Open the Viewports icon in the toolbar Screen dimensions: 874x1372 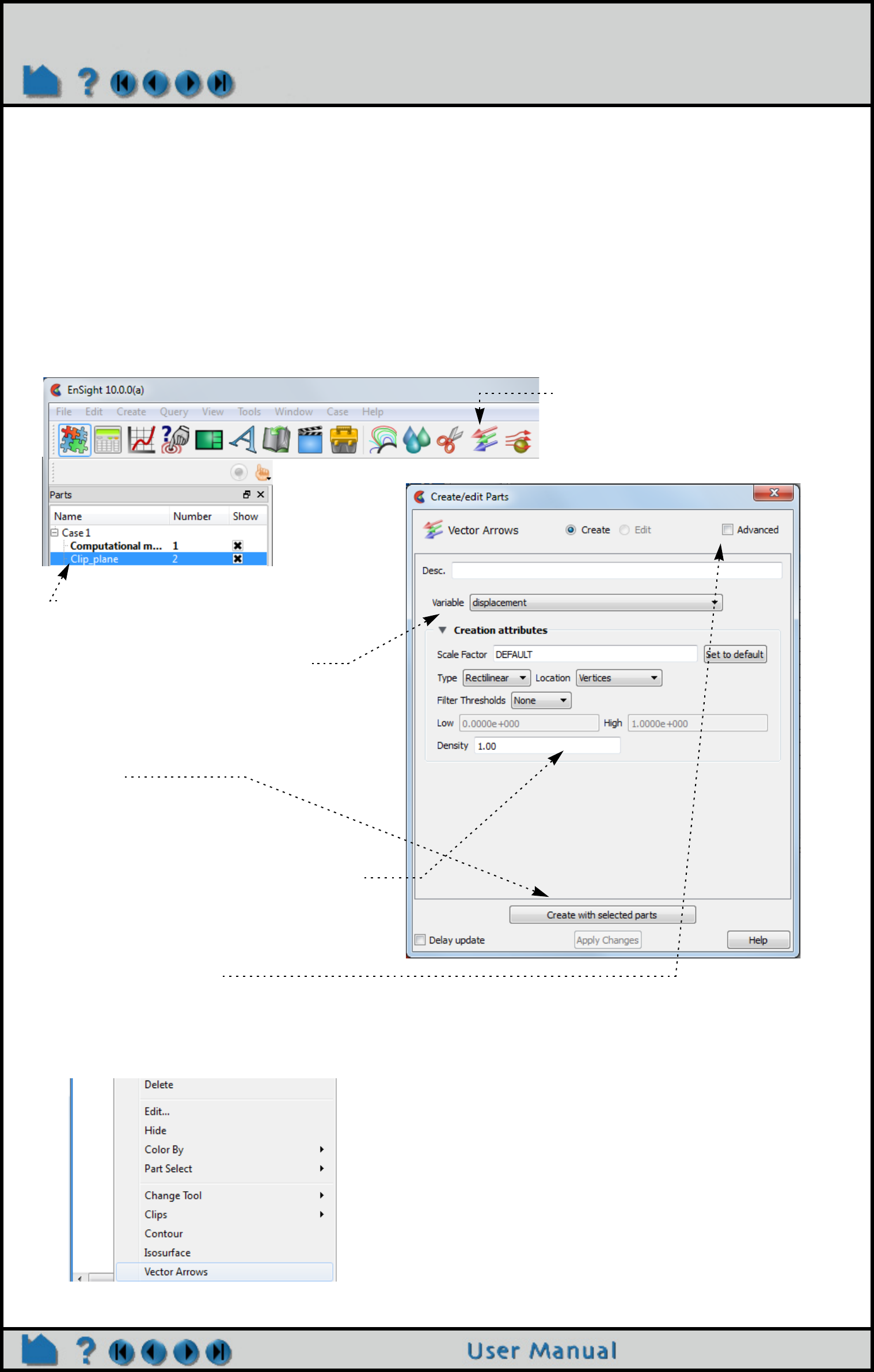[209, 440]
